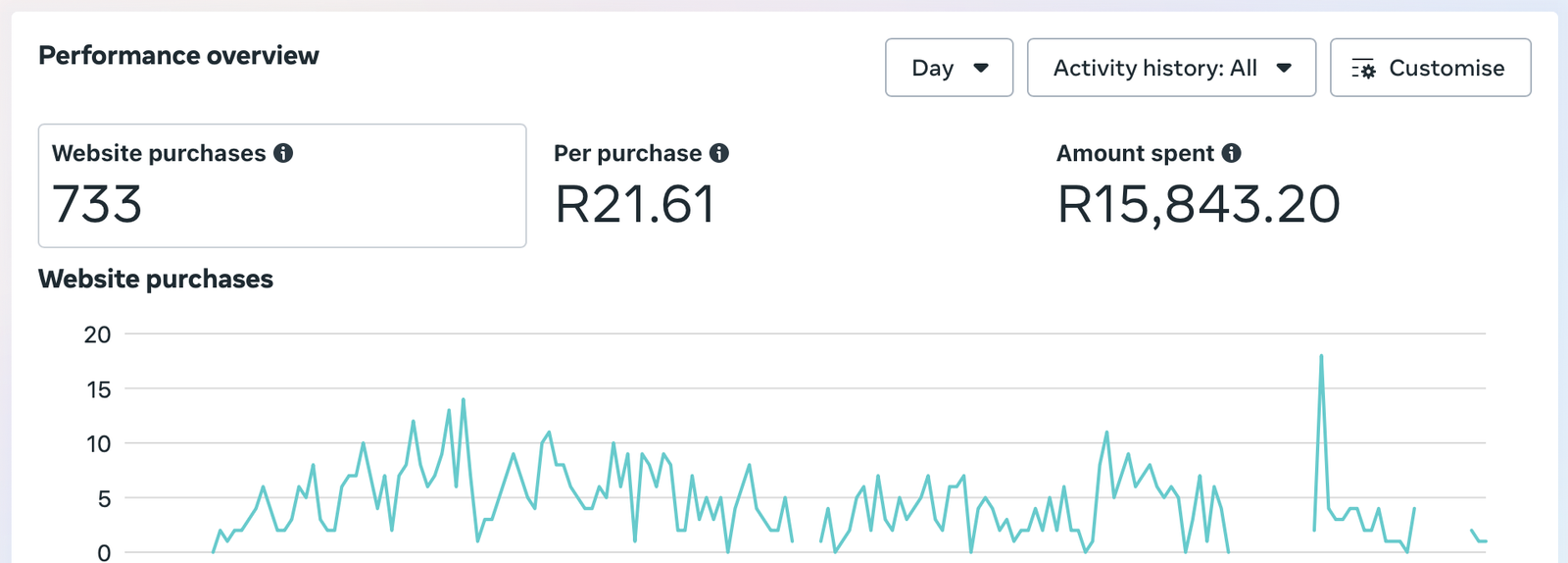Image resolution: width=1568 pixels, height=563 pixels.
Task: Click the chart peak near value 14
Action: [464, 400]
